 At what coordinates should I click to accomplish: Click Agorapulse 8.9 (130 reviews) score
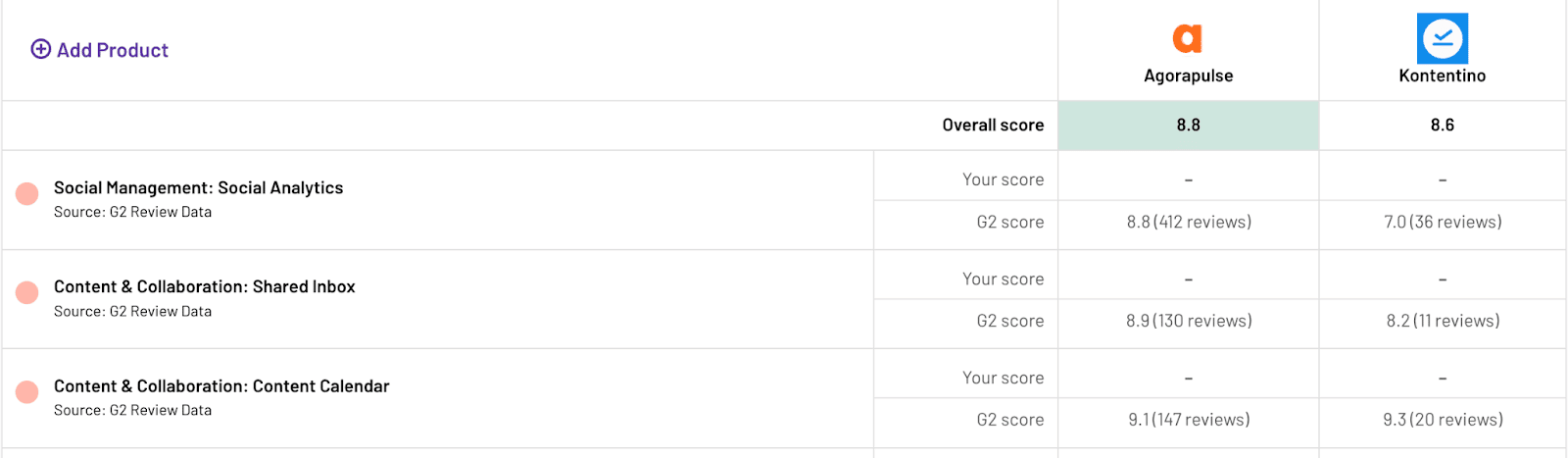[x=1189, y=321]
